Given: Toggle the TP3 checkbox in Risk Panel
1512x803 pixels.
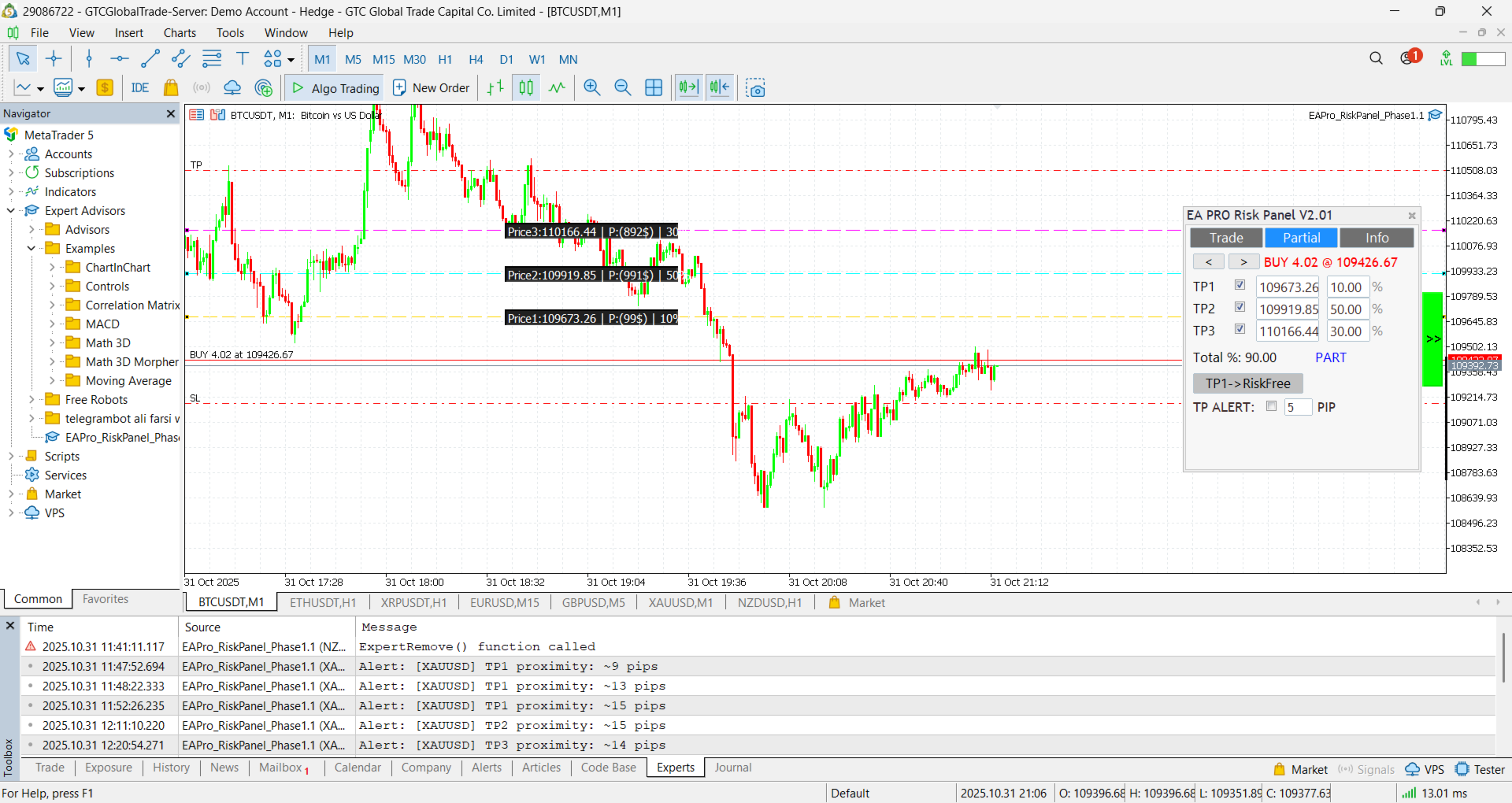Looking at the screenshot, I should point(1240,329).
